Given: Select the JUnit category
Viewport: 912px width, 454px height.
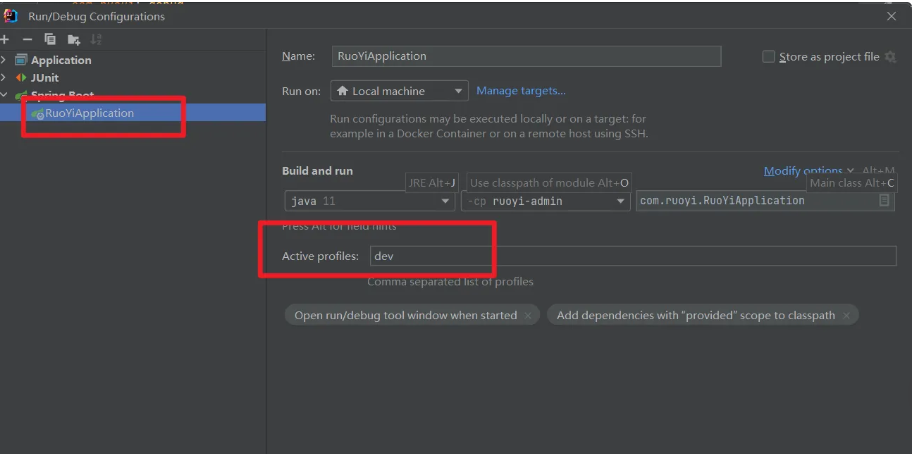Looking at the screenshot, I should 45,77.
